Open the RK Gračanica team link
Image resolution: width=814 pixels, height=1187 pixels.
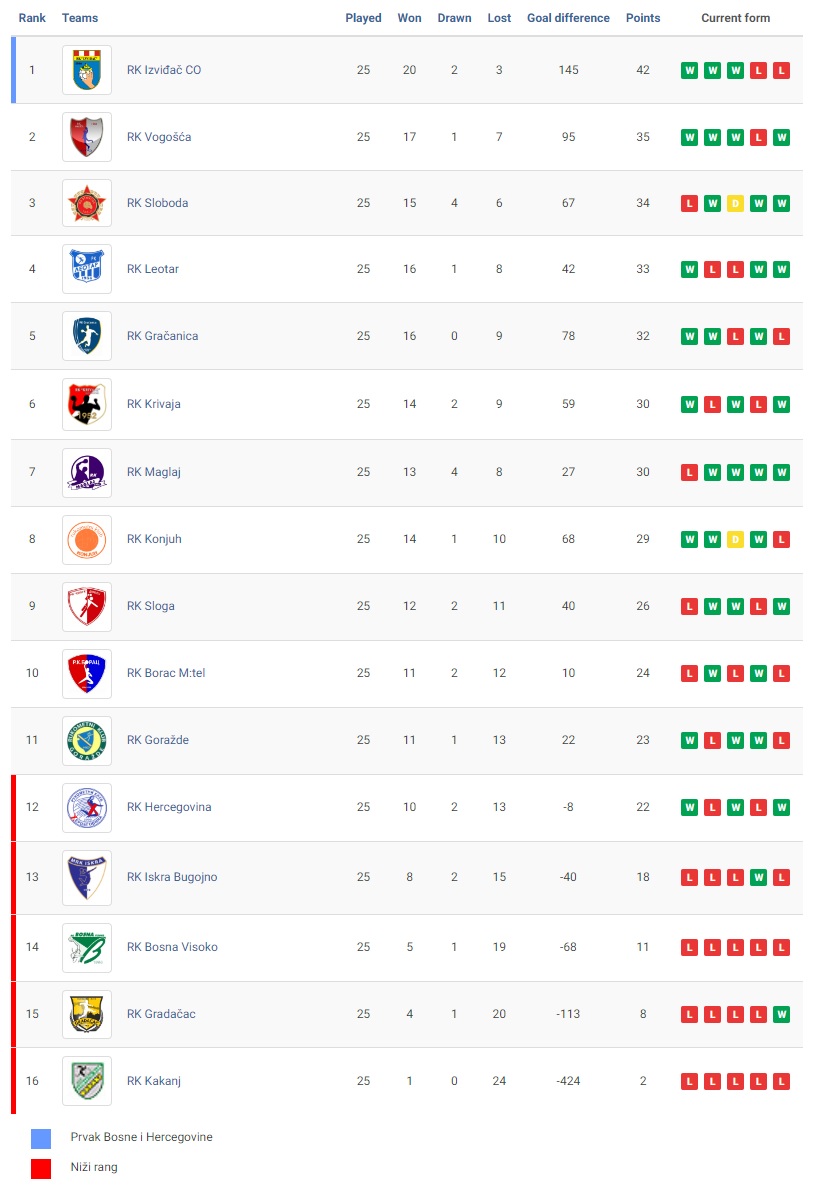[x=163, y=336]
